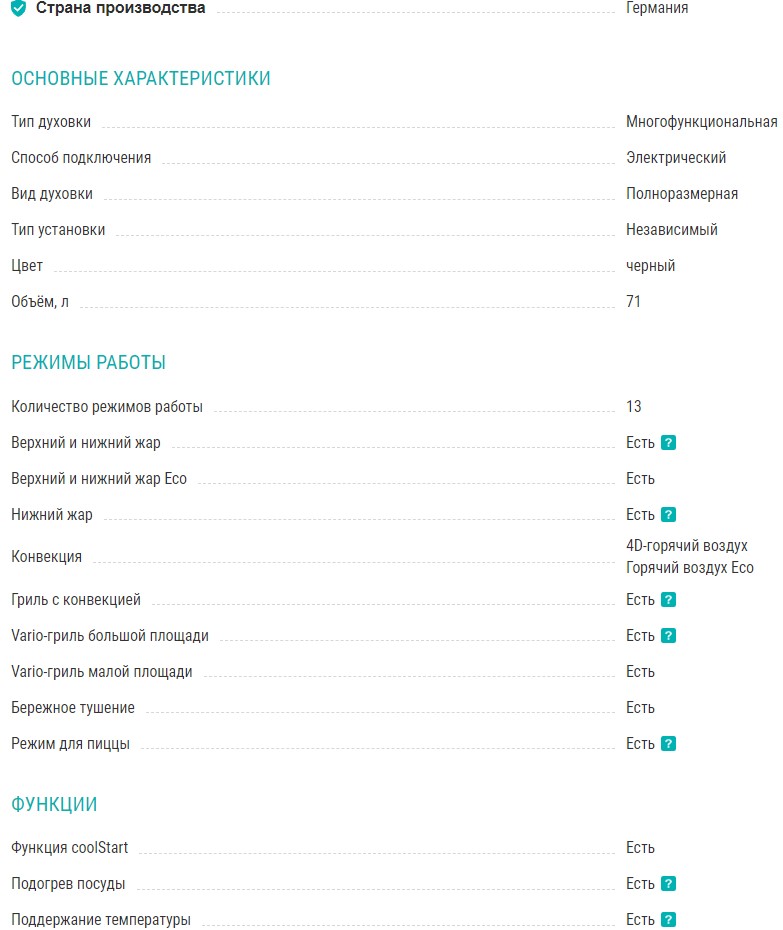The height and width of the screenshot is (930, 783).
Task: Click the ФУНКЦИИ section heading
Action: (x=54, y=805)
